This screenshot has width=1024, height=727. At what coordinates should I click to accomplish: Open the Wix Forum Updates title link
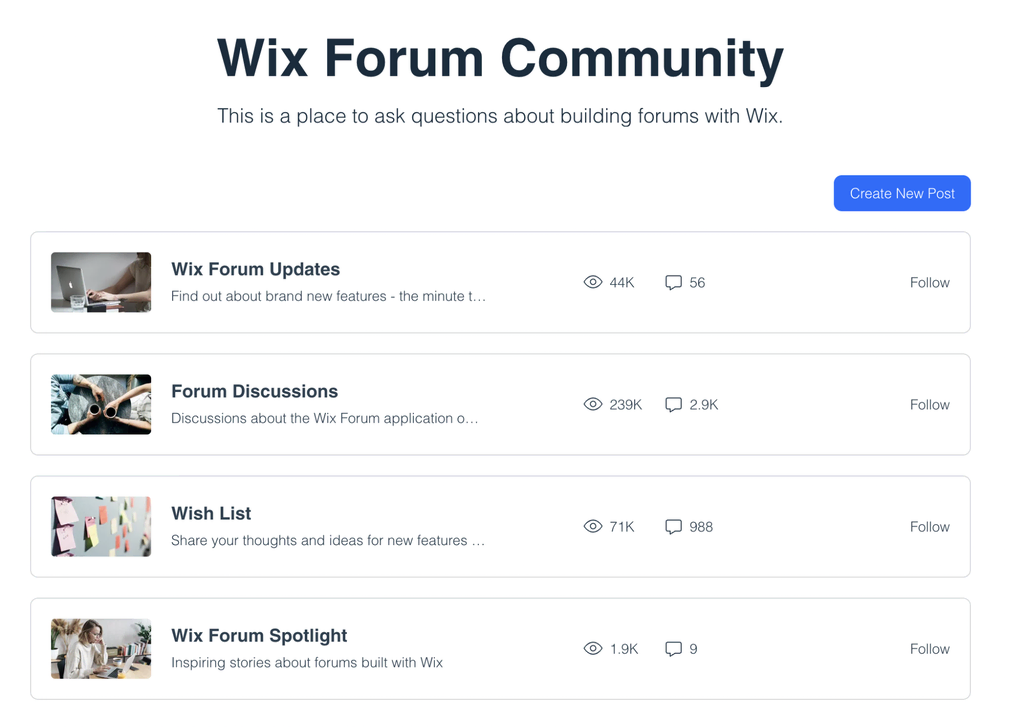click(x=255, y=269)
